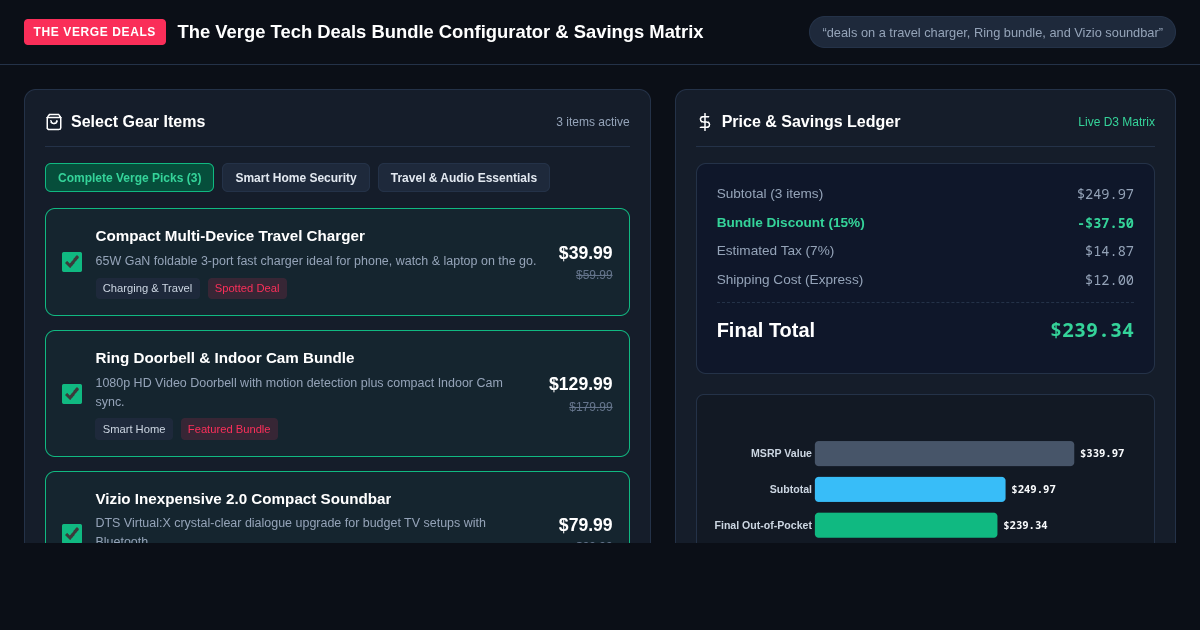The width and height of the screenshot is (1200, 630).
Task: Click the $129.99 Ring bundle price
Action: 580,384
